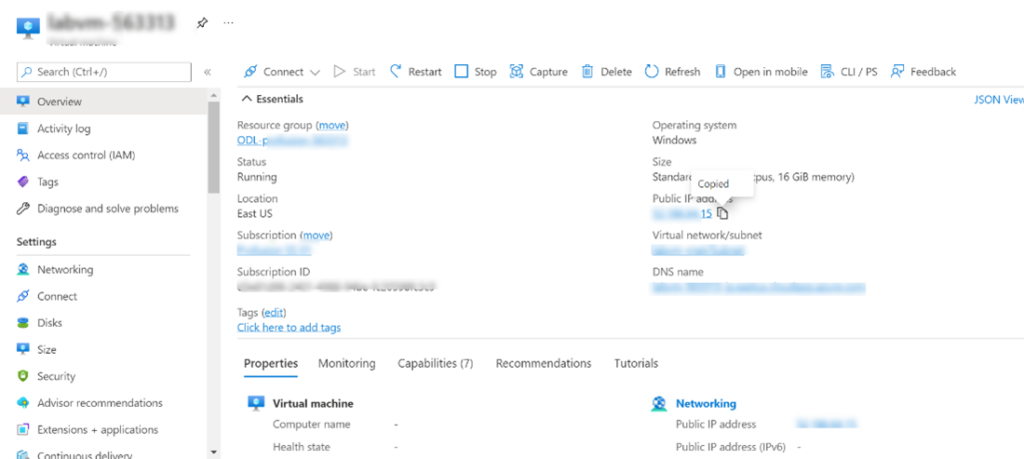The image size is (1024, 459).
Task: Open JSON View link
Action: [x=998, y=100]
